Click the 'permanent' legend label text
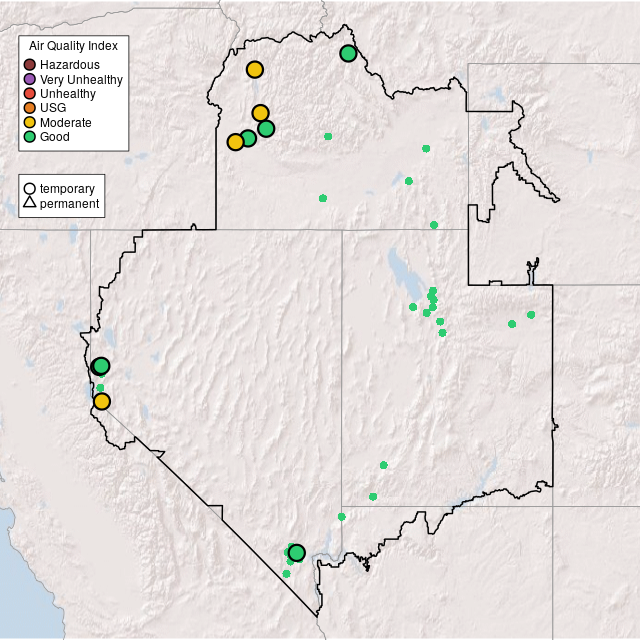This screenshot has height=640, width=640. pos(69,203)
